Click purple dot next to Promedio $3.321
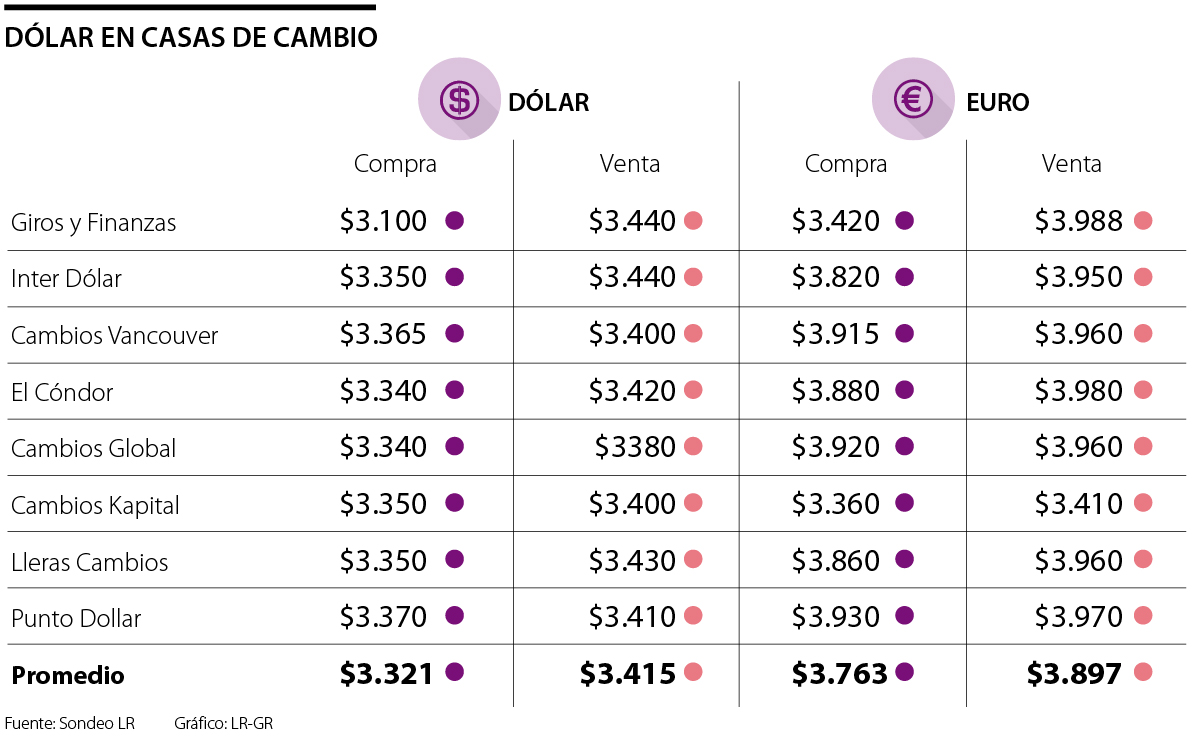 pyautogui.click(x=454, y=673)
